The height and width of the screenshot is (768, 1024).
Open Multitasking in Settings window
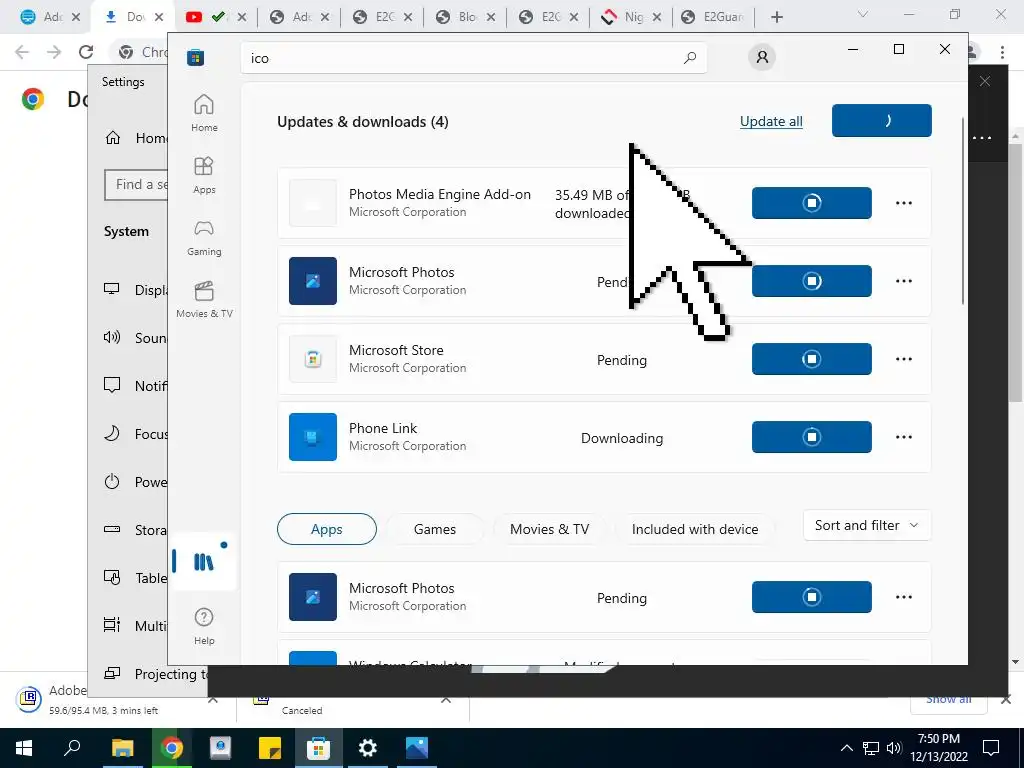tap(135, 626)
